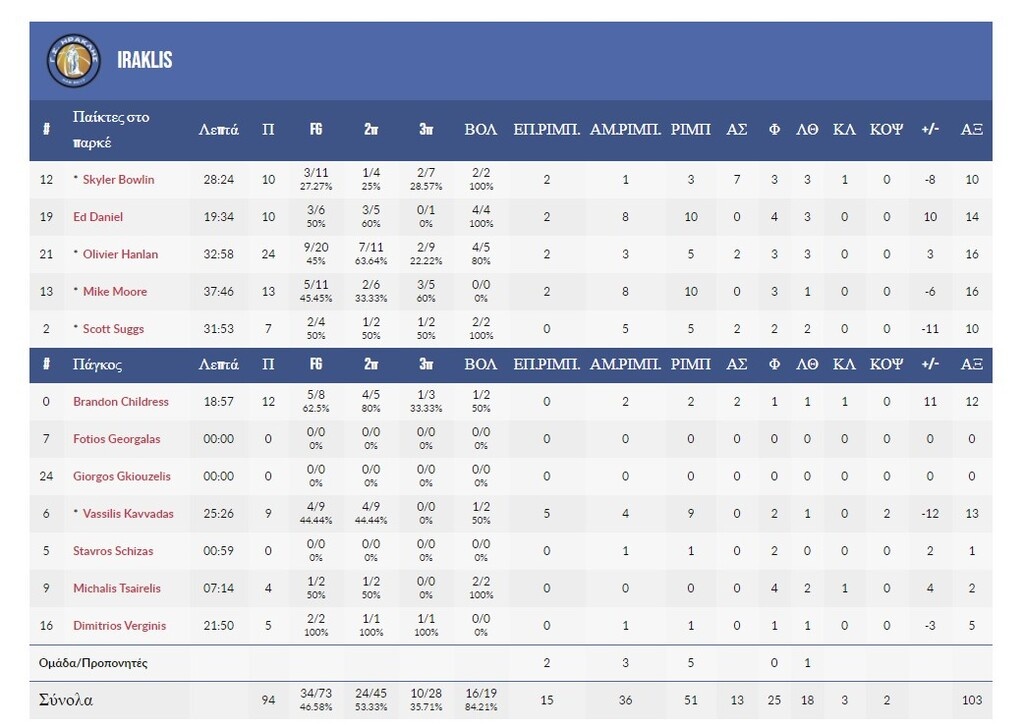Click the ΒΟΛ column header
The image size is (1024, 728).
coord(481,130)
